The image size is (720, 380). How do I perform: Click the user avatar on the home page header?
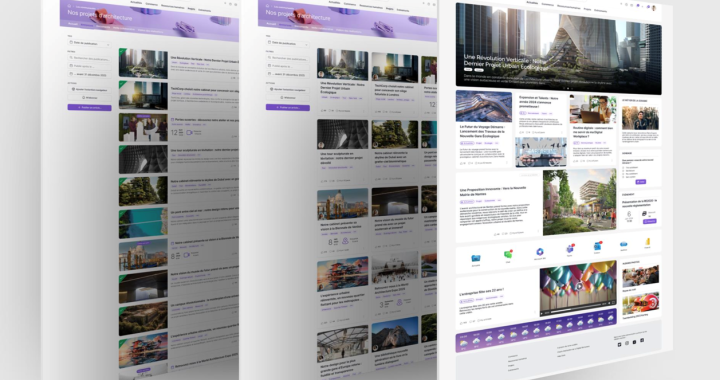coord(654,8)
